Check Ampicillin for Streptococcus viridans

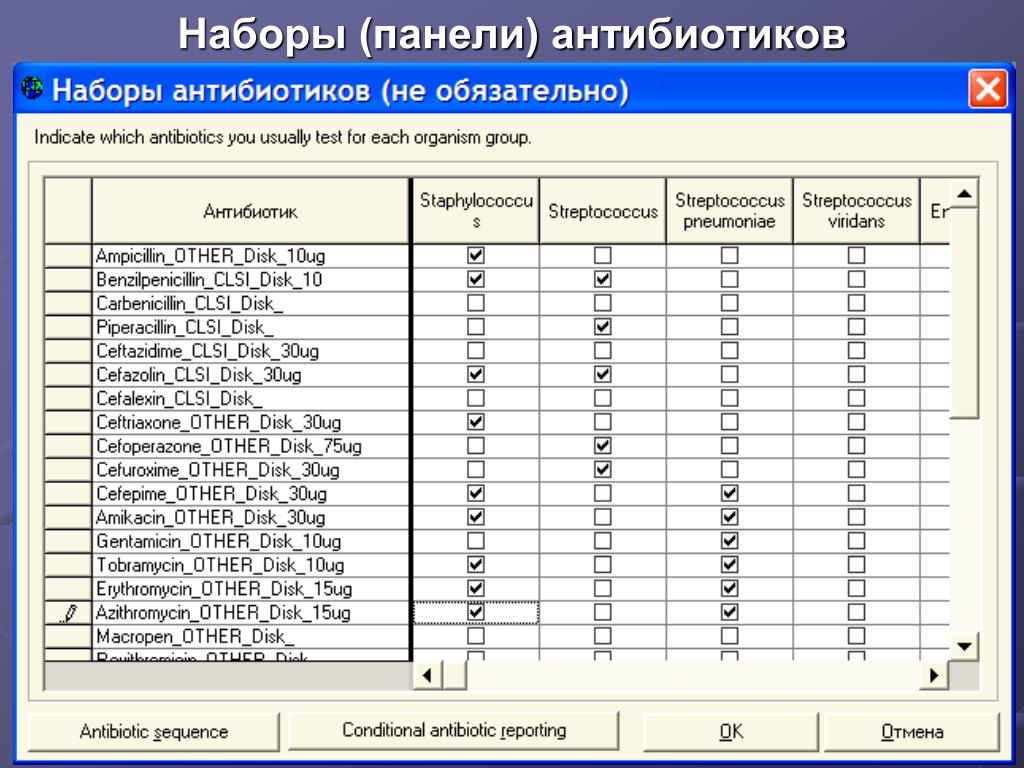(x=856, y=255)
